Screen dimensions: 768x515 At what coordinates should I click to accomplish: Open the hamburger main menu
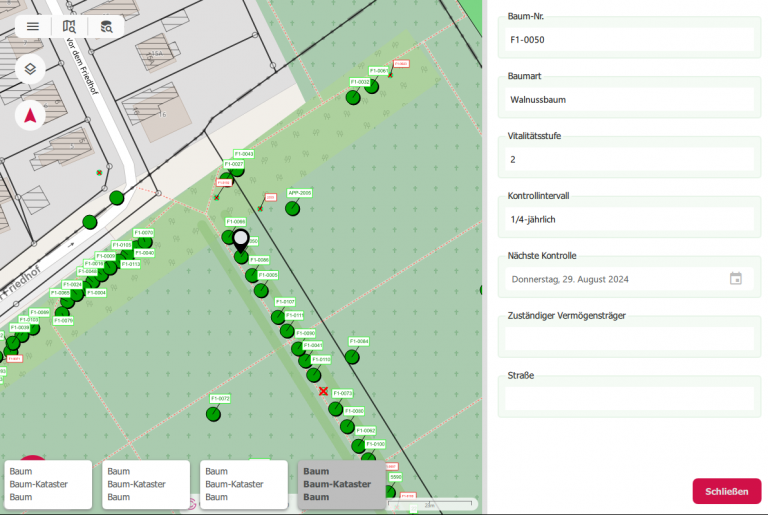click(x=33, y=26)
